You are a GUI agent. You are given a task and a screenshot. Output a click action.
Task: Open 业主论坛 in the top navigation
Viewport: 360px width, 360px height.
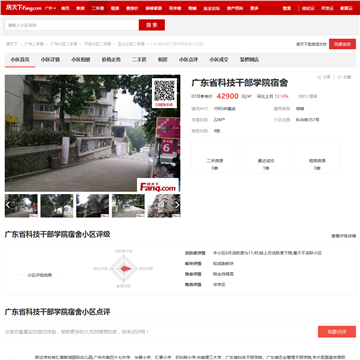pos(212,8)
